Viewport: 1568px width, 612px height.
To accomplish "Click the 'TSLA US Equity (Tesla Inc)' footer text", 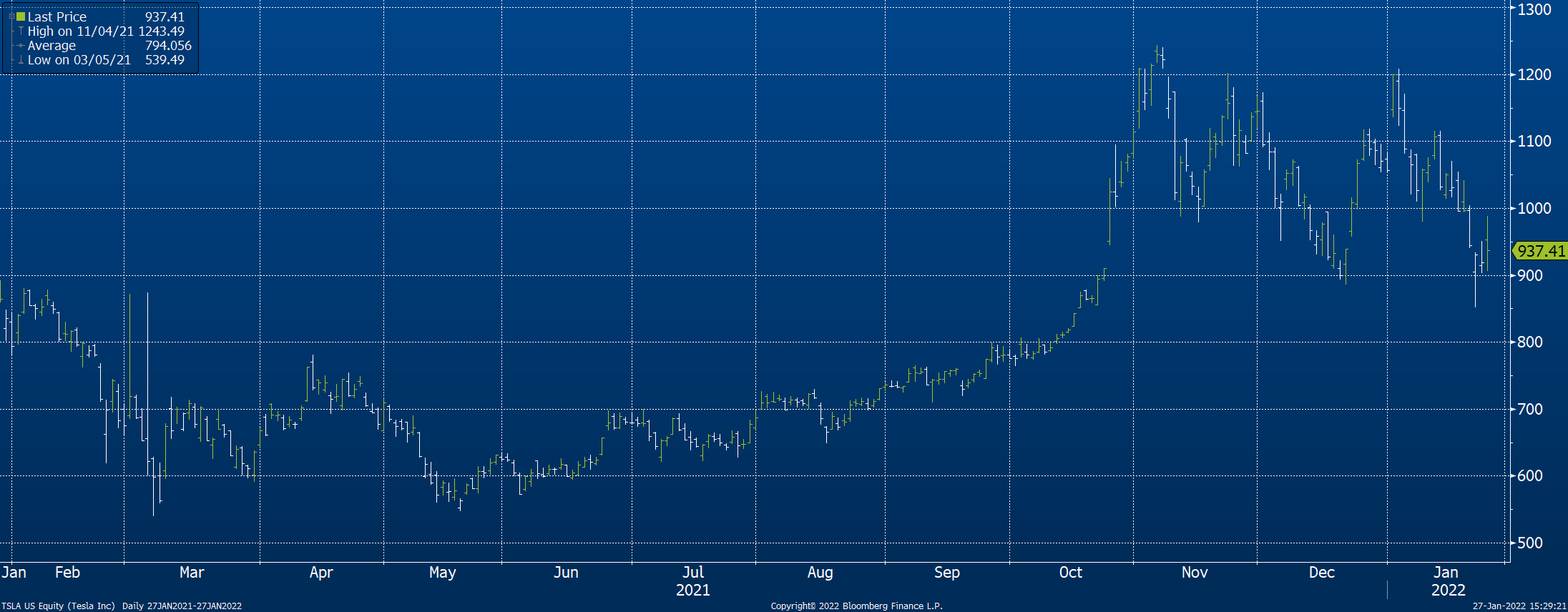I will point(58,606).
